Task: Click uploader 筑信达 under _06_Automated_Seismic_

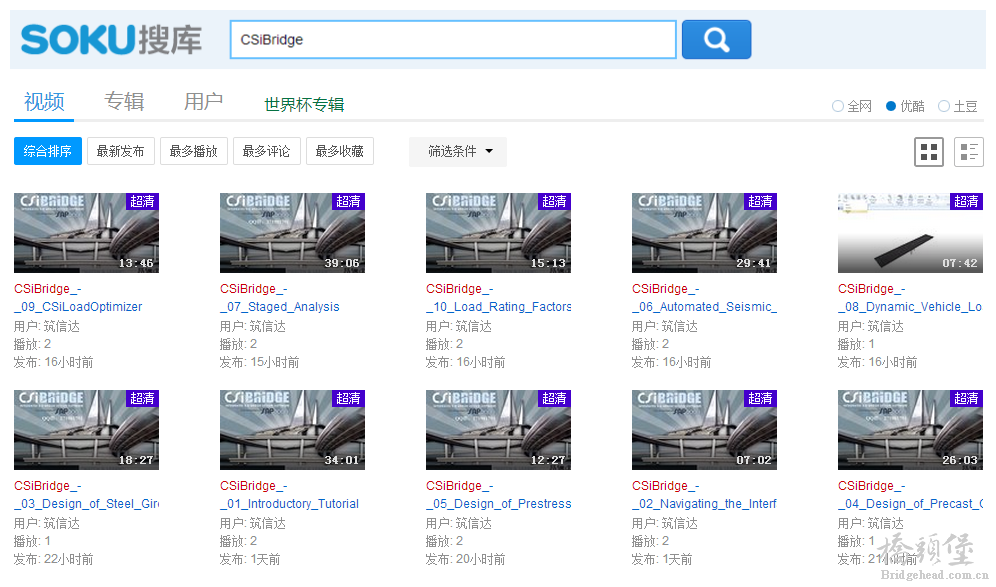Action: click(x=680, y=327)
